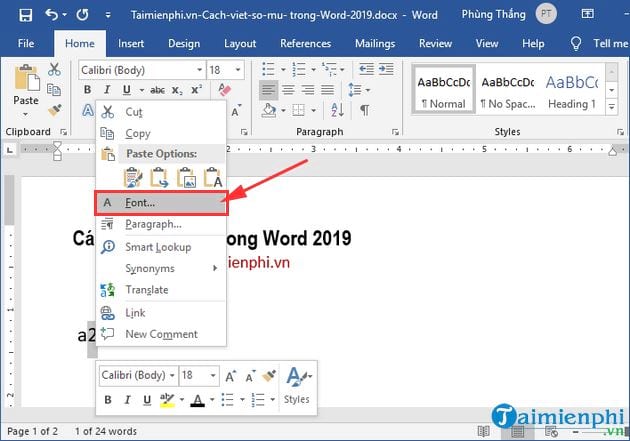Undo the last action in title bar
630x441 pixels.
(x=52, y=15)
